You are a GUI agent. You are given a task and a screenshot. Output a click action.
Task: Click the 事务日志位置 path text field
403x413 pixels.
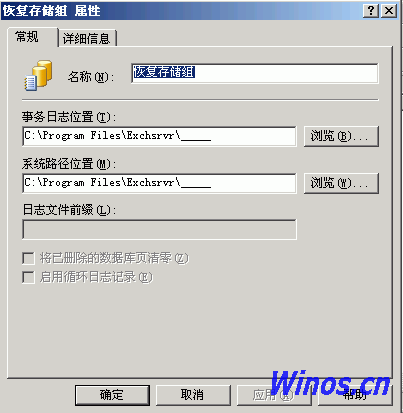tap(159, 136)
